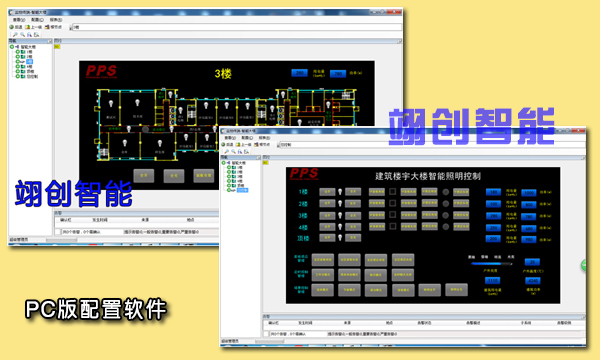Image resolution: width=600 pixels, height=360 pixels.
Task: Click the button right of the 4楼 row bulb
Action: 353,226
